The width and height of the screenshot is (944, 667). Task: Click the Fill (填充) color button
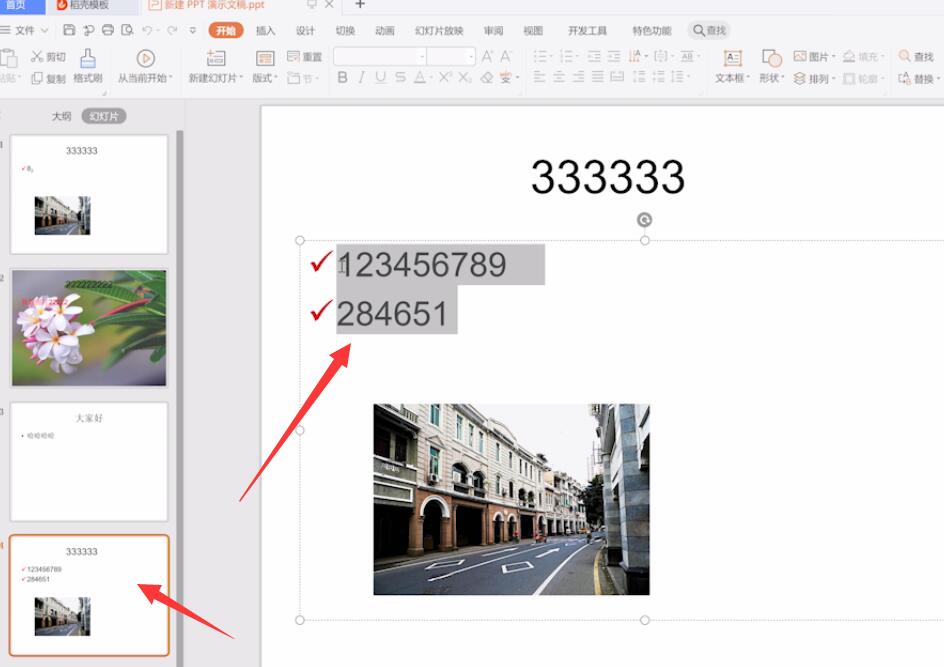[x=863, y=57]
